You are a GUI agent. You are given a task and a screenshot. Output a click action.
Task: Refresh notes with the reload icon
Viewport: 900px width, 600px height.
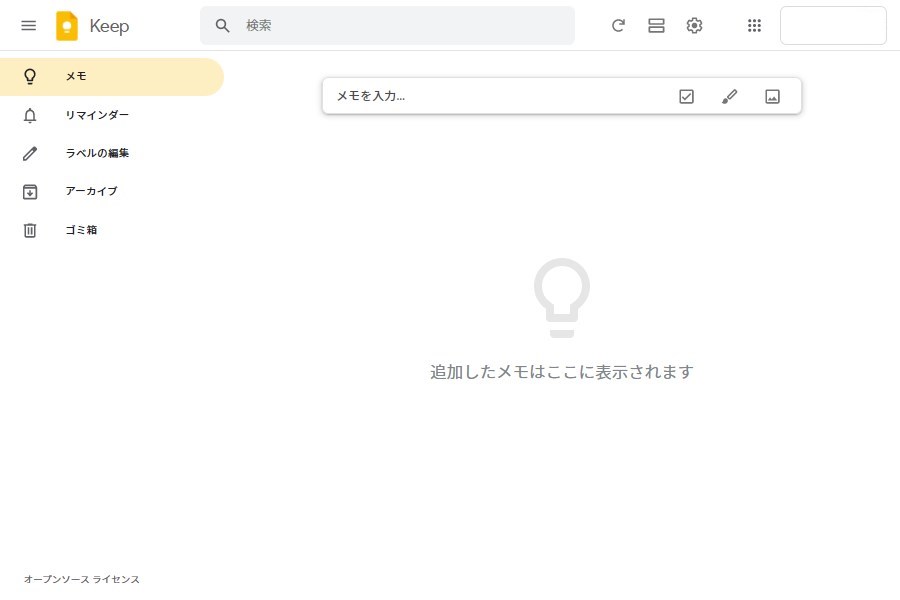(x=618, y=26)
